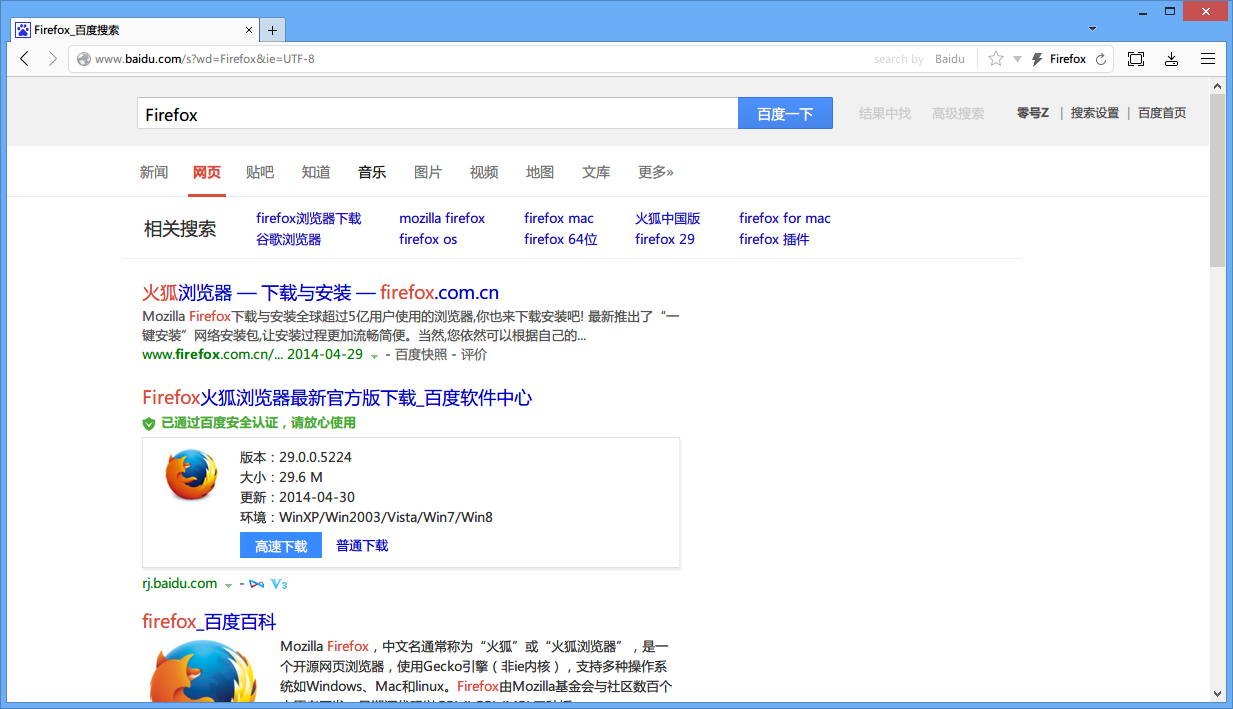The height and width of the screenshot is (709, 1233).
Task: Click the Baidu search input containing Firefox
Action: pyautogui.click(x=437, y=114)
